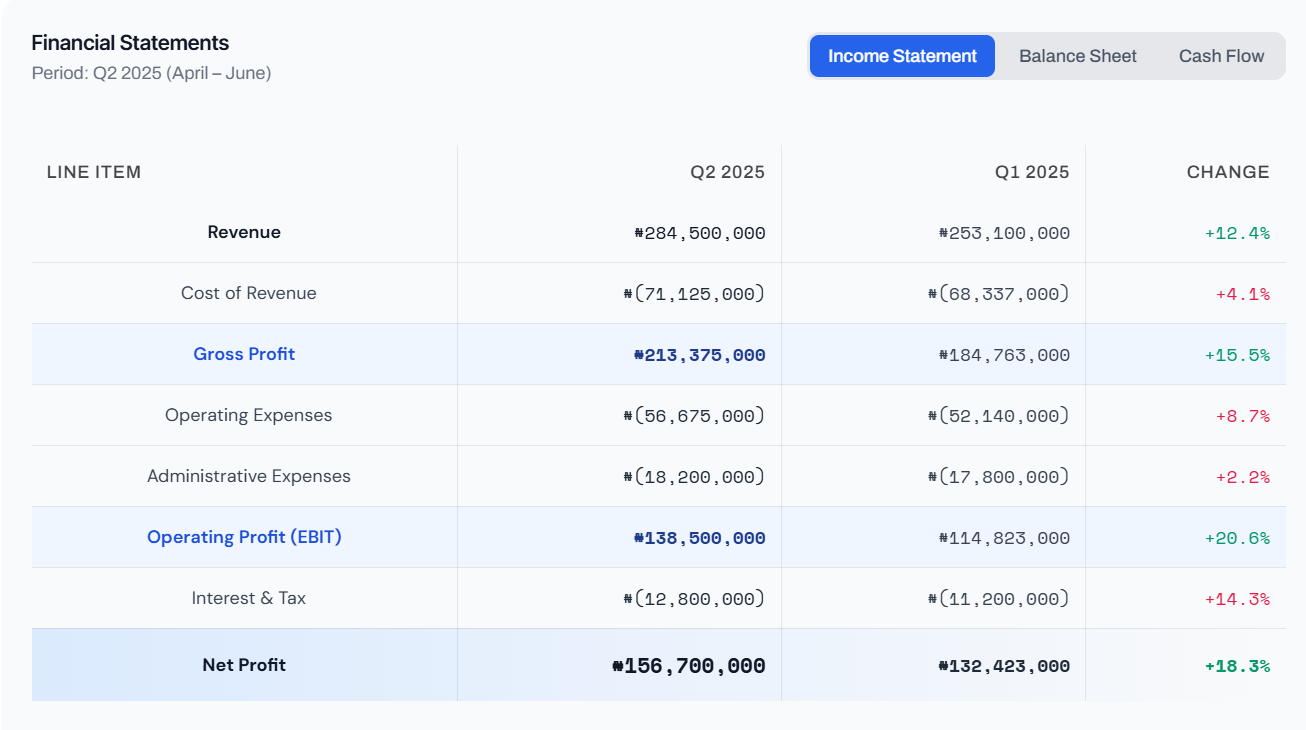Open the Balance Sheet tab
Viewport: 1306px width, 730px height.
1077,56
